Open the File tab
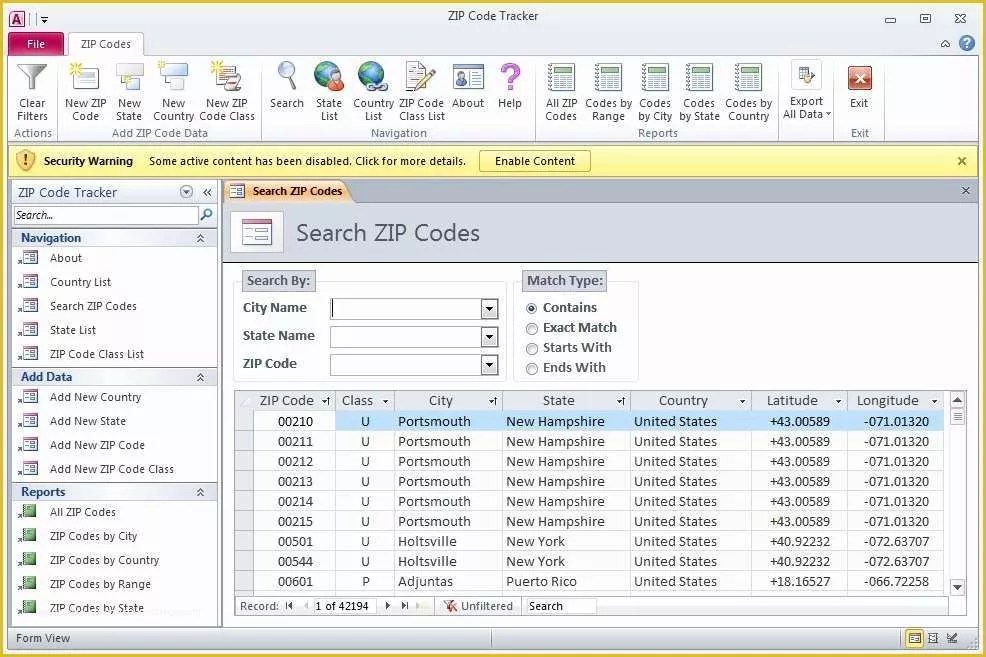986x657 pixels. (36, 44)
